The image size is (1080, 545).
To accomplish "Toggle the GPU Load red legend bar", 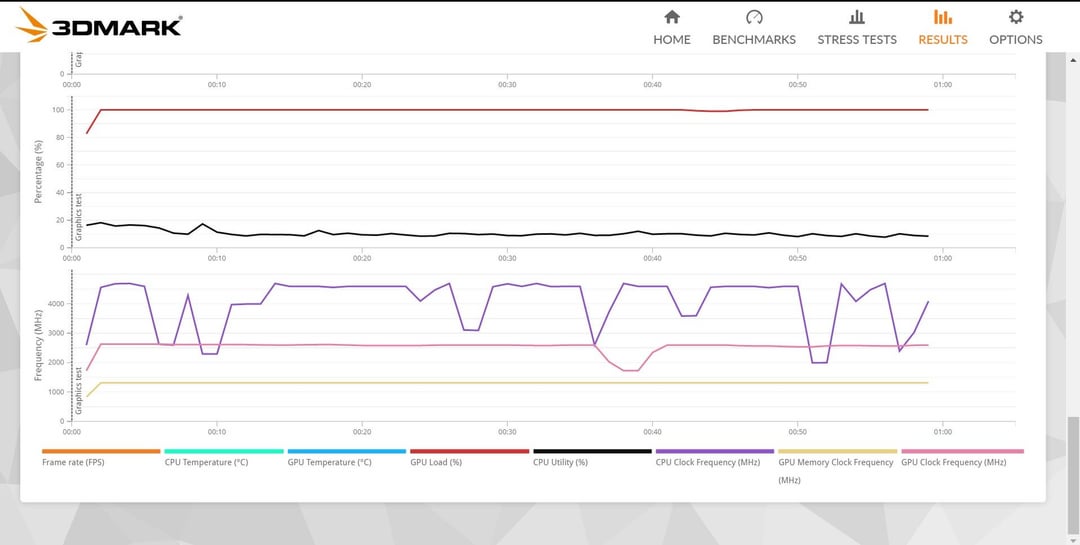I will pos(470,451).
